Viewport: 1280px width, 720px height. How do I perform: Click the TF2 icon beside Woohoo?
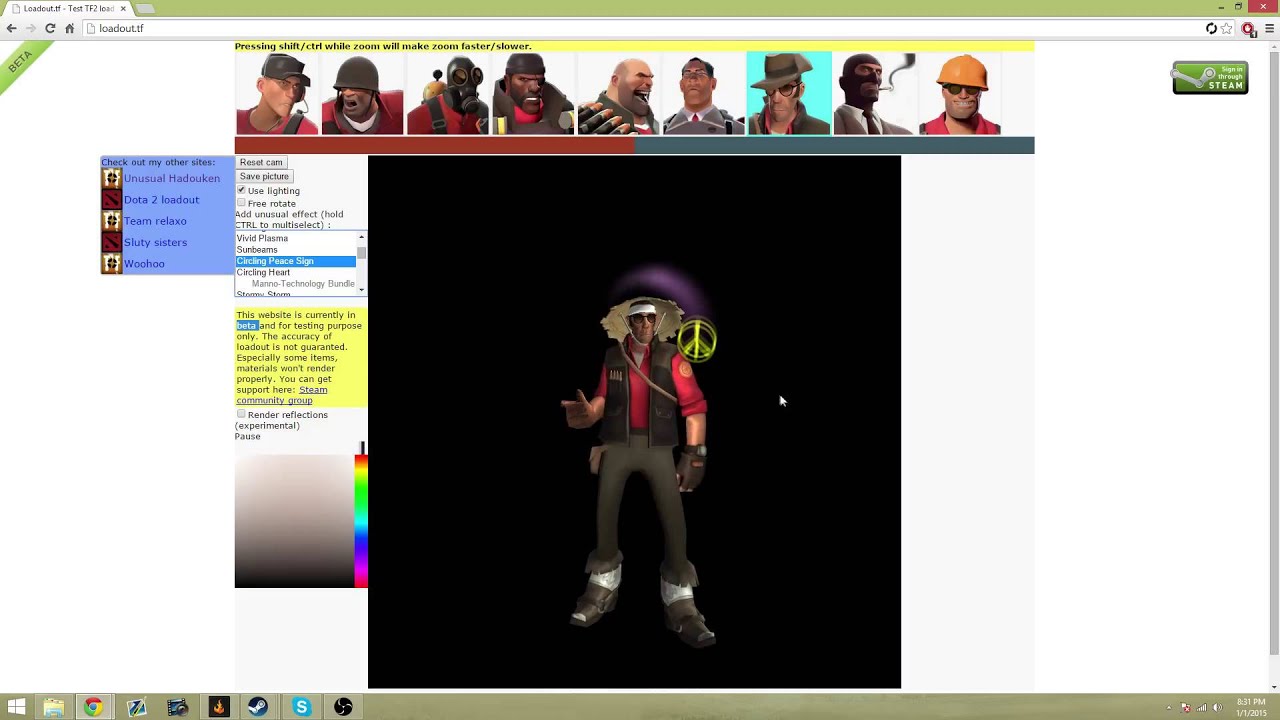(x=111, y=264)
